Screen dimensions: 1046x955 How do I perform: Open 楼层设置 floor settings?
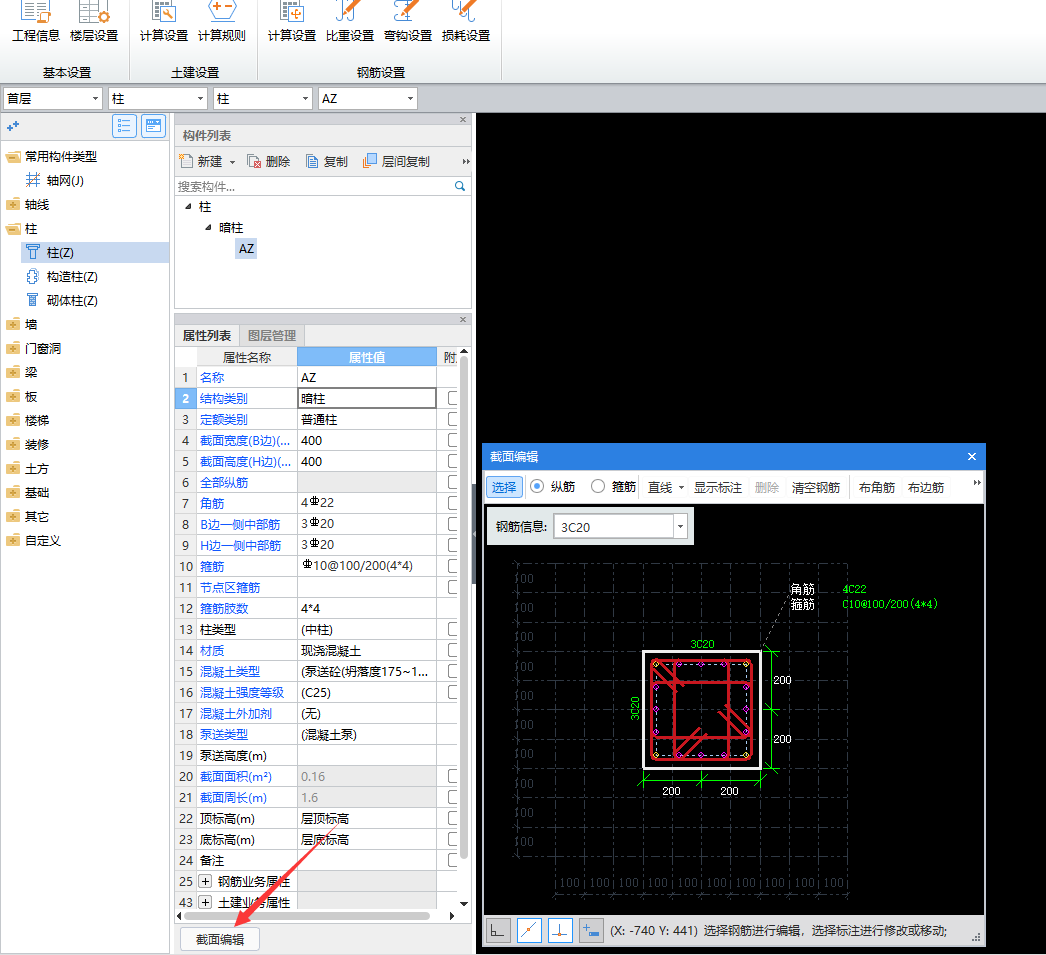pos(94,22)
